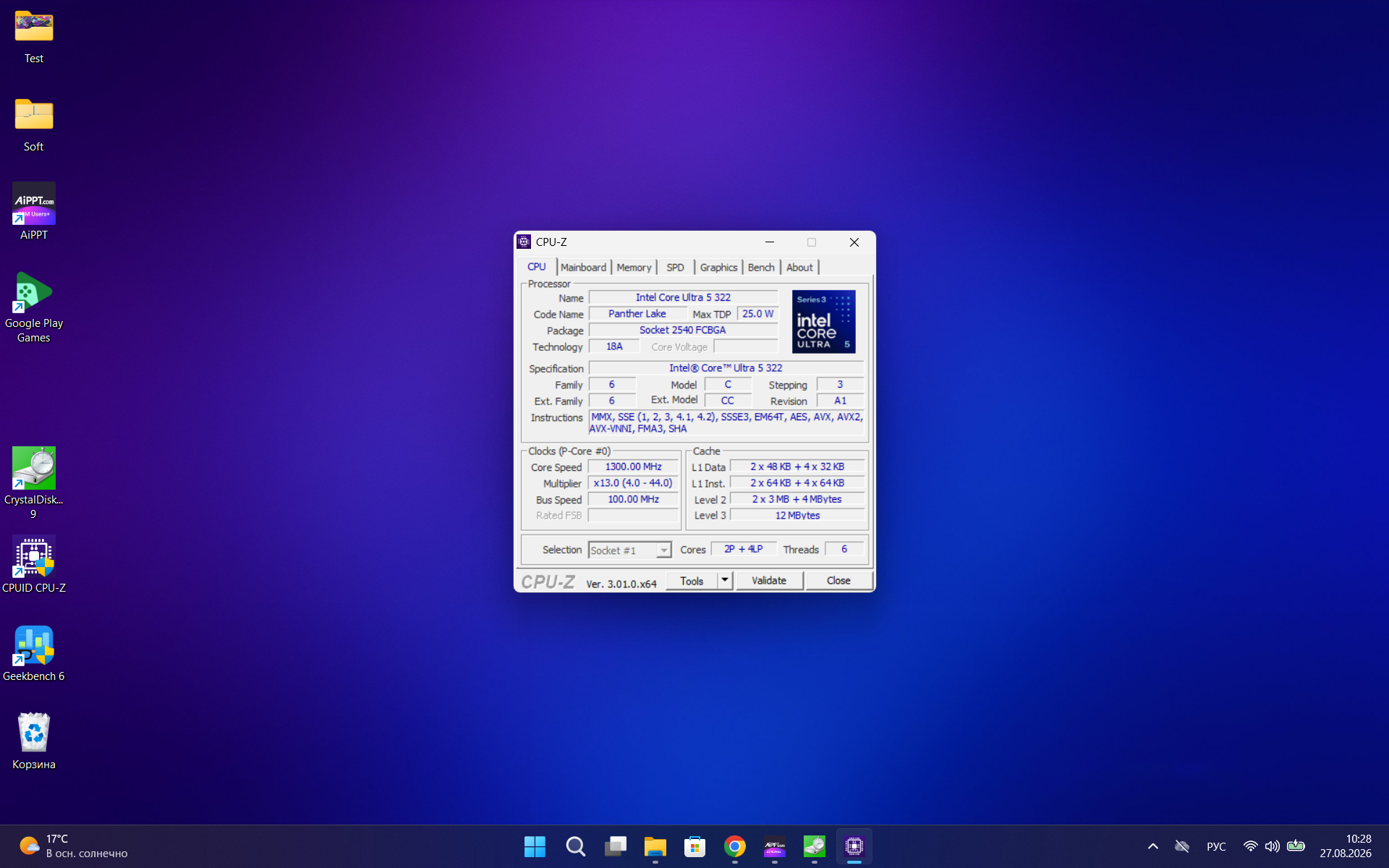1389x868 pixels.
Task: Click the Level 2 cache value
Action: click(797, 499)
